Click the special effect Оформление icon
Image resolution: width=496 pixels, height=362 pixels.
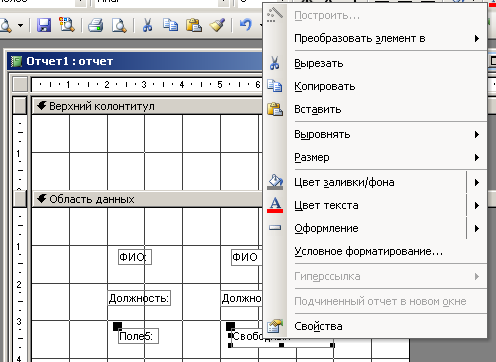pyautogui.click(x=275, y=228)
